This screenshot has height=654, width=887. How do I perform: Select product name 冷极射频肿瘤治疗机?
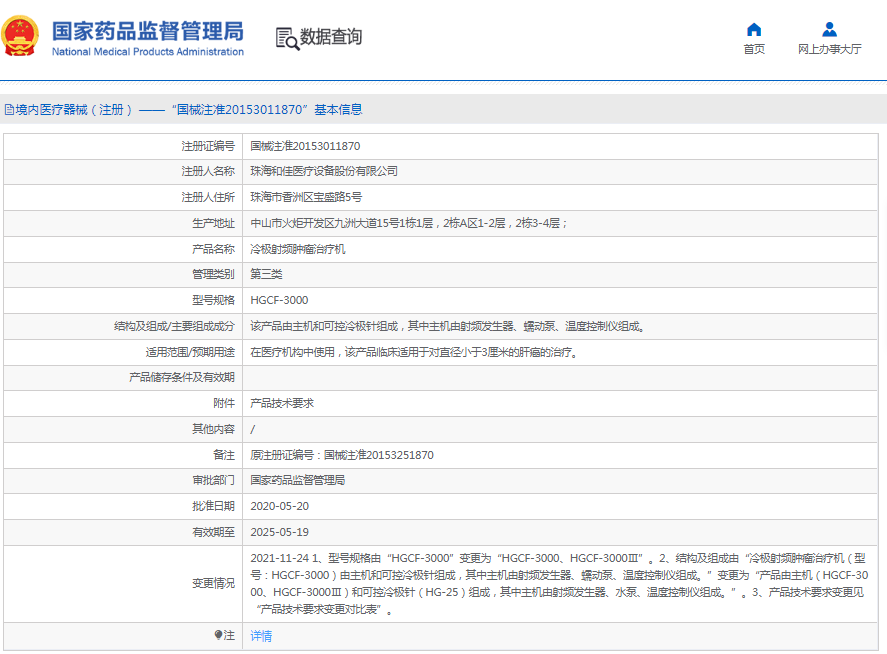coord(298,249)
